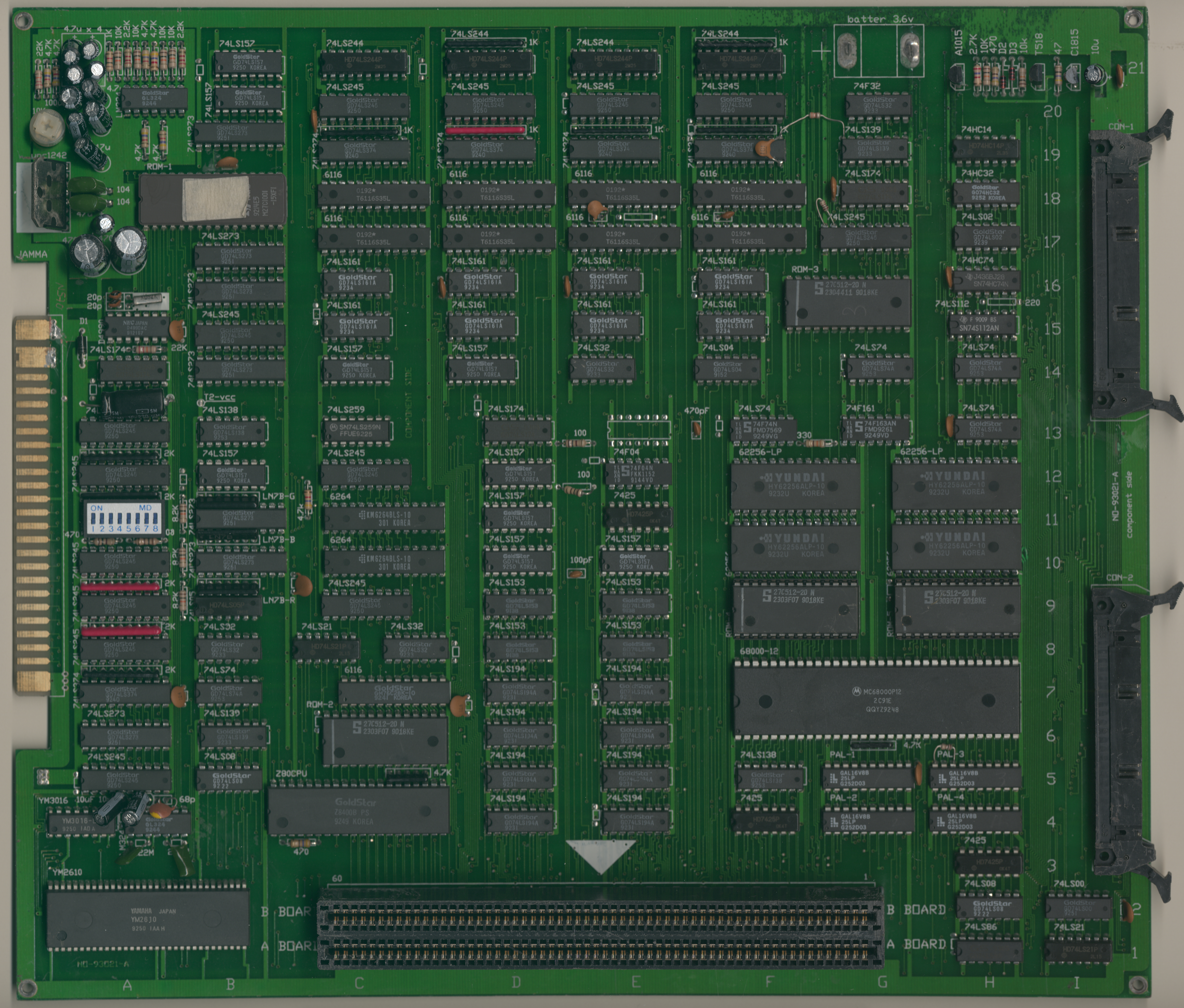Viewport: 1184px width, 1008px height.
Task: Click the 'LN7B-B' label
Action: (278, 539)
